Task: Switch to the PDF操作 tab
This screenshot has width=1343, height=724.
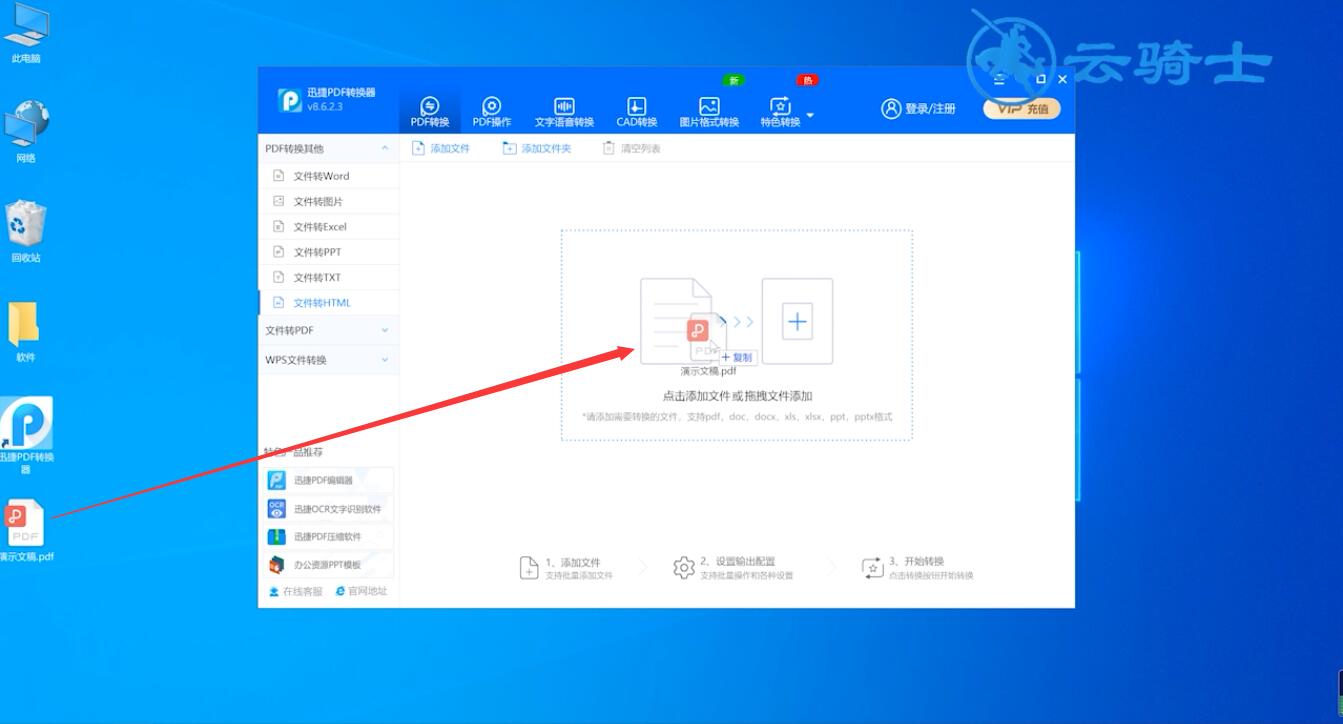Action: coord(492,112)
